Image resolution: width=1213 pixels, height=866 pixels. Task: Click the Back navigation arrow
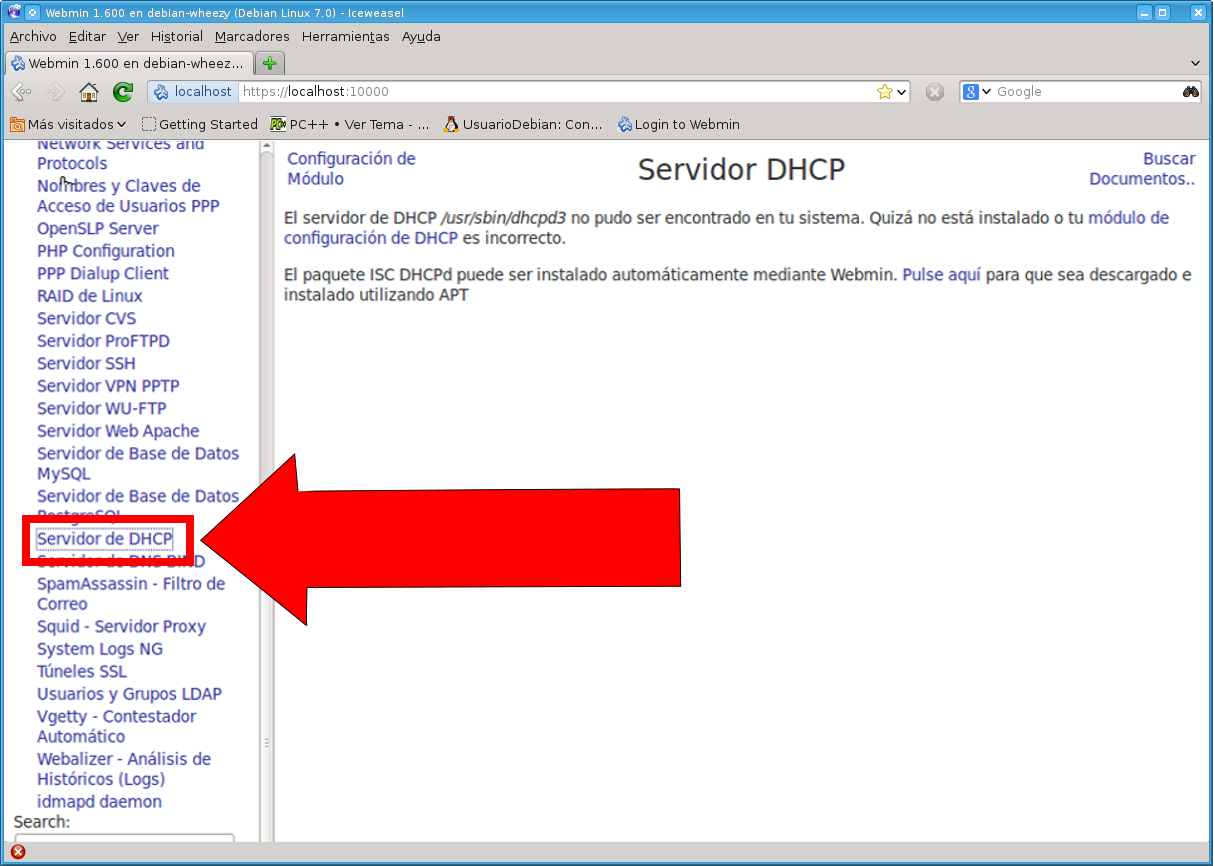(x=21, y=92)
